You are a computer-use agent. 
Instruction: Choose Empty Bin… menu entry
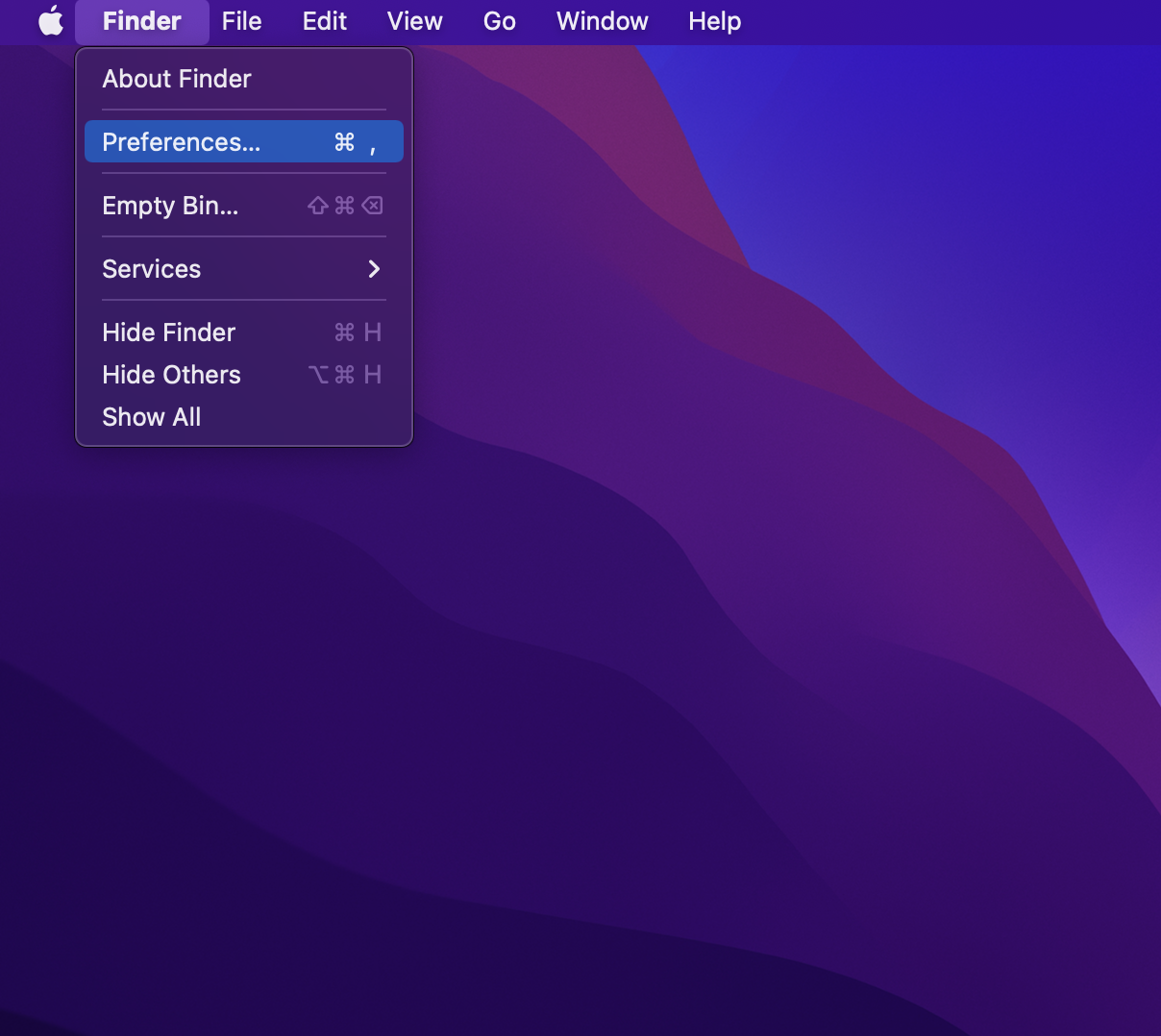pos(244,206)
